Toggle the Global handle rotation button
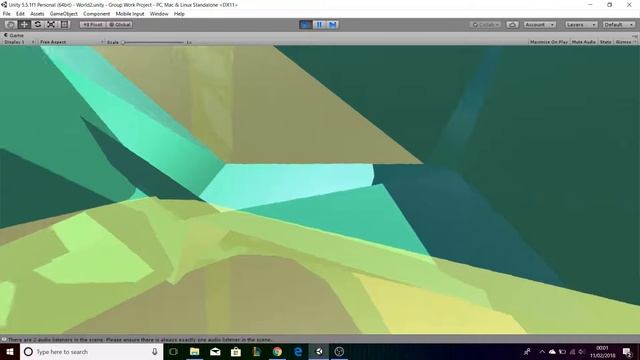This screenshot has height=360, width=640. pyautogui.click(x=120, y=24)
